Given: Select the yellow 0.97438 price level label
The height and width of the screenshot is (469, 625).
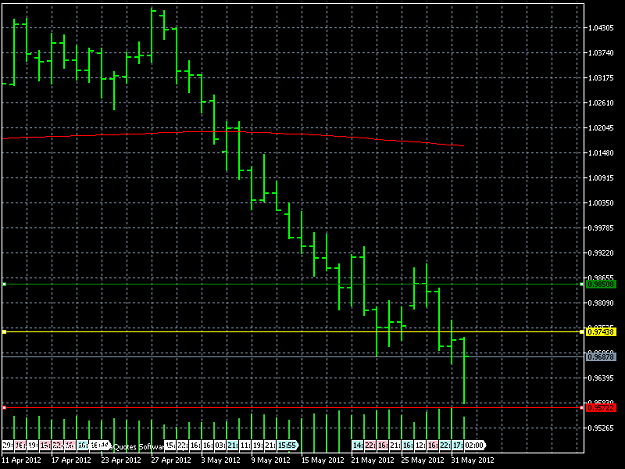Looking at the screenshot, I should [601, 332].
